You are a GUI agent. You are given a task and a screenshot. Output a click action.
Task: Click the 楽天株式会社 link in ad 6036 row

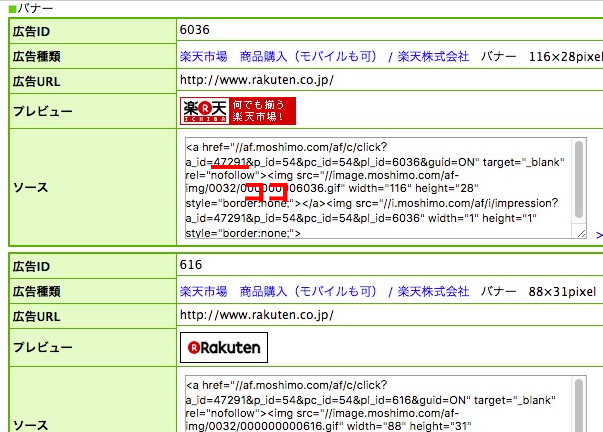click(x=432, y=57)
